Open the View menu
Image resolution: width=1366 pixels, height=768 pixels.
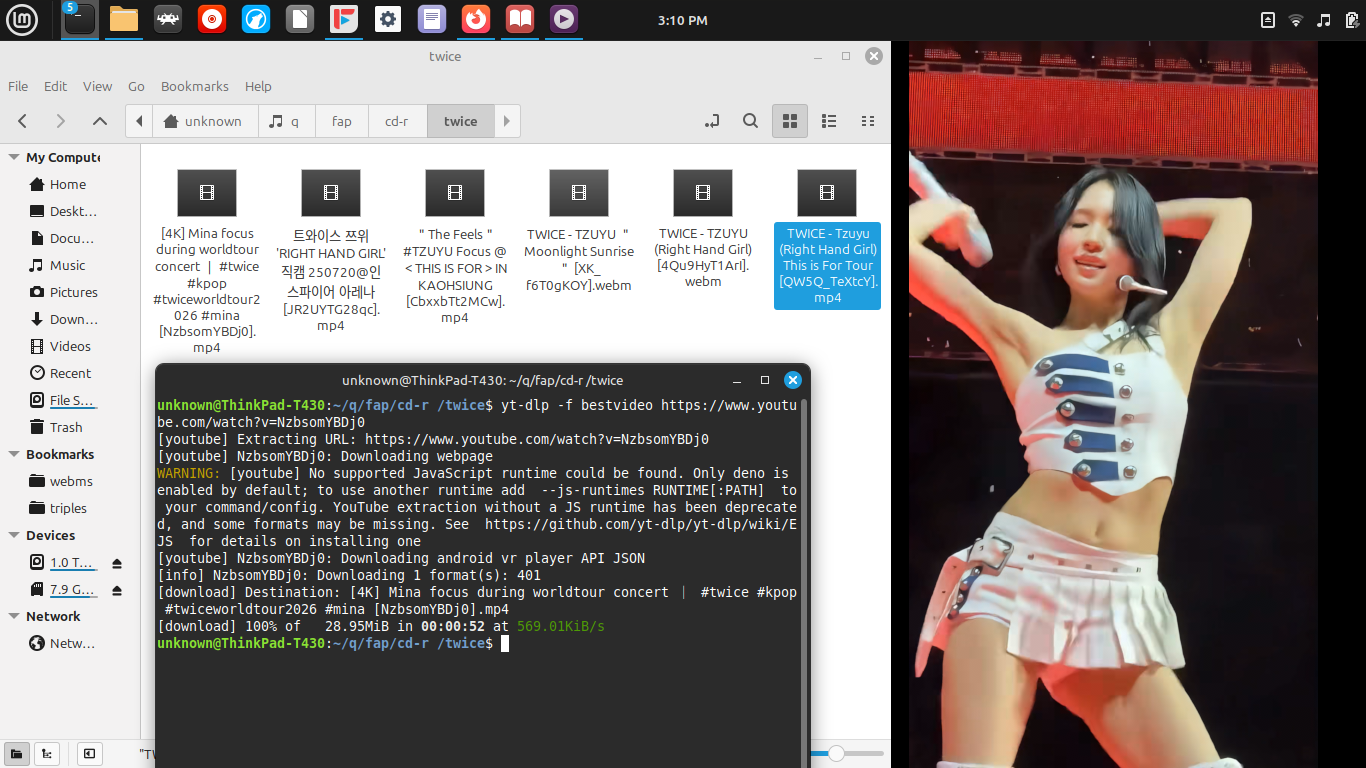tap(97, 86)
